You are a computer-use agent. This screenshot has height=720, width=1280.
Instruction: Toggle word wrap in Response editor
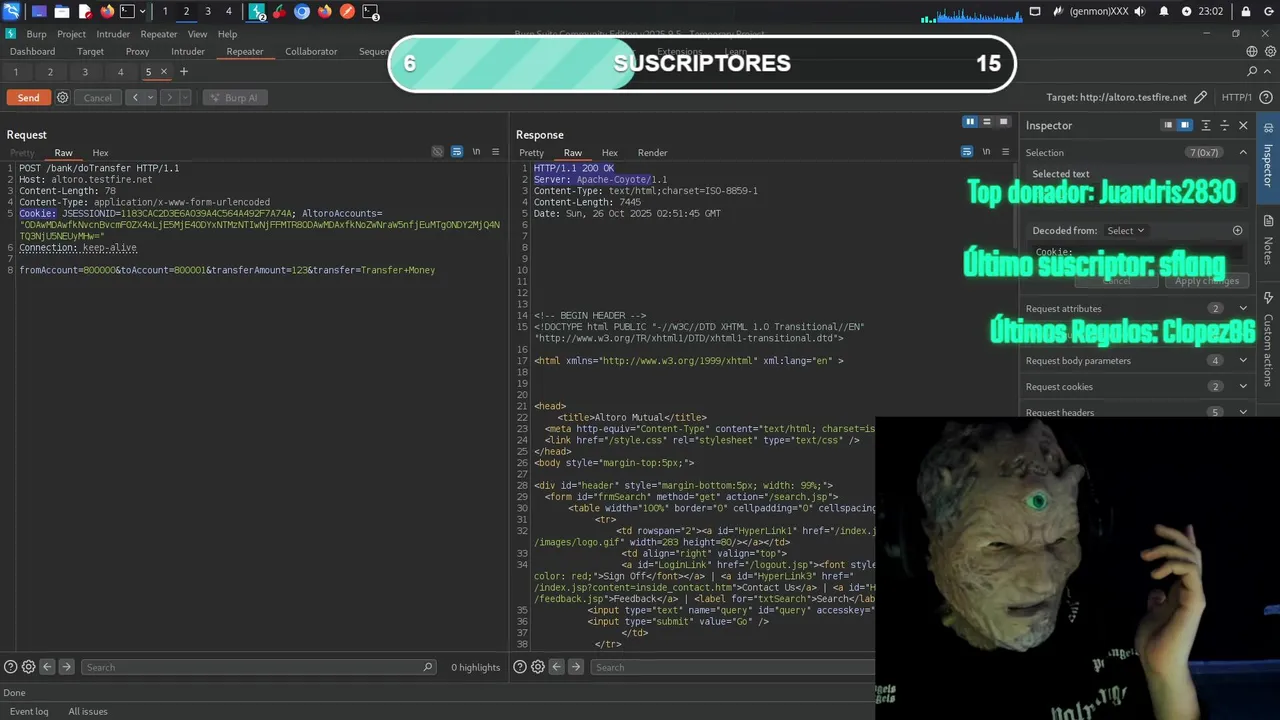(966, 152)
